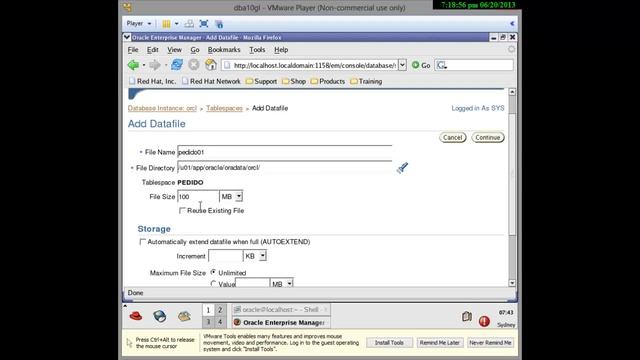The image size is (640, 360).
Task: Open the Player menu dropdown in VMware
Action: click(x=139, y=24)
